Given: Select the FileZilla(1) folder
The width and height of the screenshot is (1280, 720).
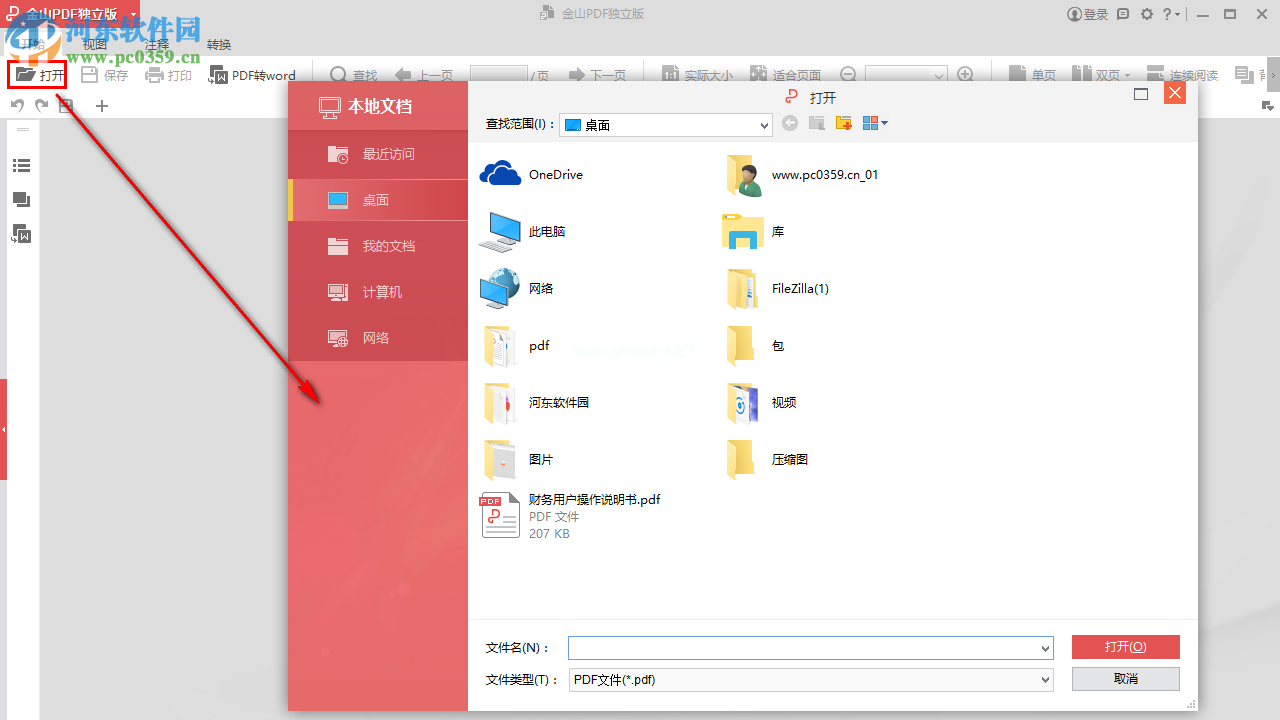Looking at the screenshot, I should [x=777, y=288].
